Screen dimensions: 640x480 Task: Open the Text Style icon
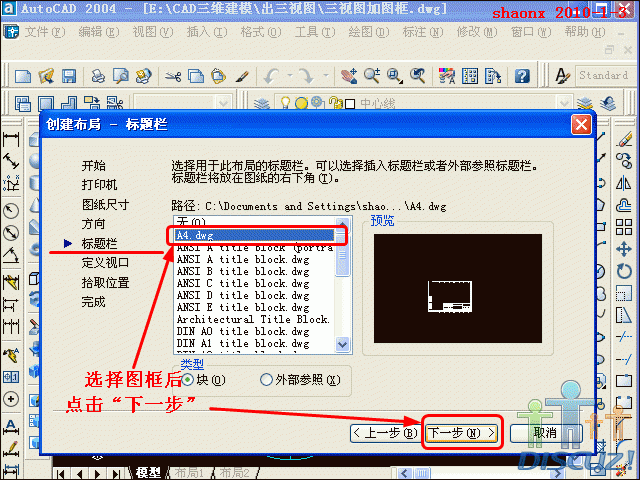[x=562, y=76]
